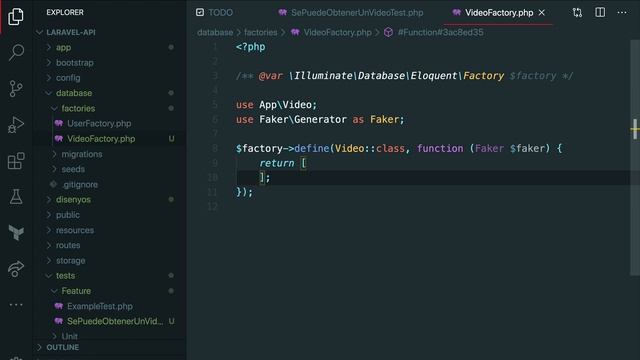This screenshot has width=640, height=360.
Task: Click the git icon beside .gitignore
Action: point(53,184)
